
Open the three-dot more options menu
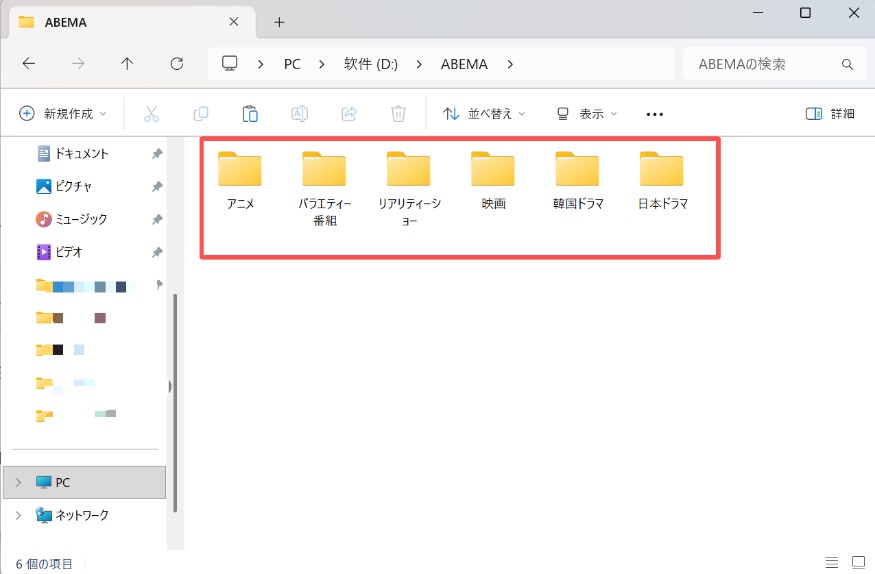655,114
